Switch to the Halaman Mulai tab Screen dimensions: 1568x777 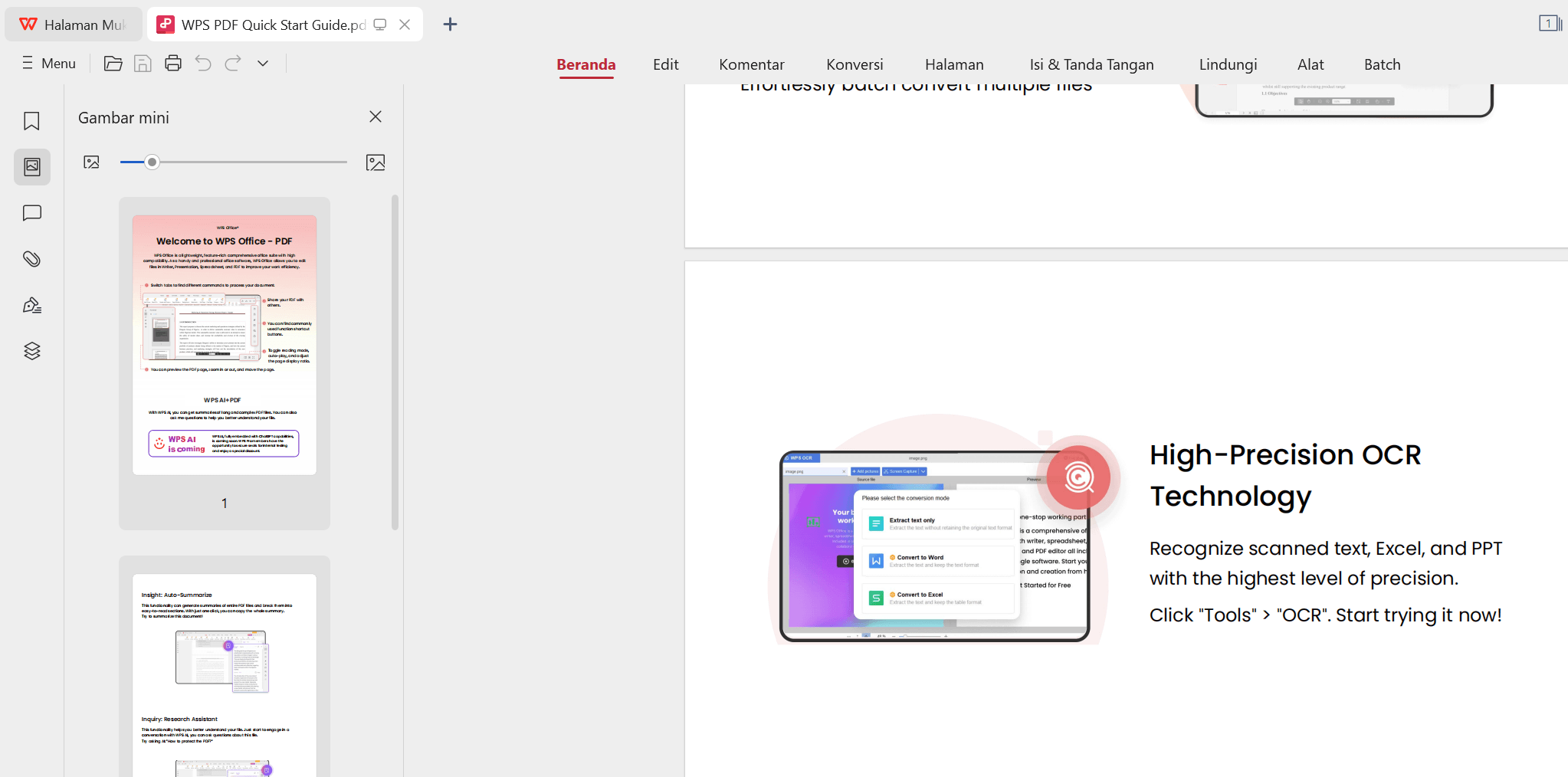[x=74, y=25]
